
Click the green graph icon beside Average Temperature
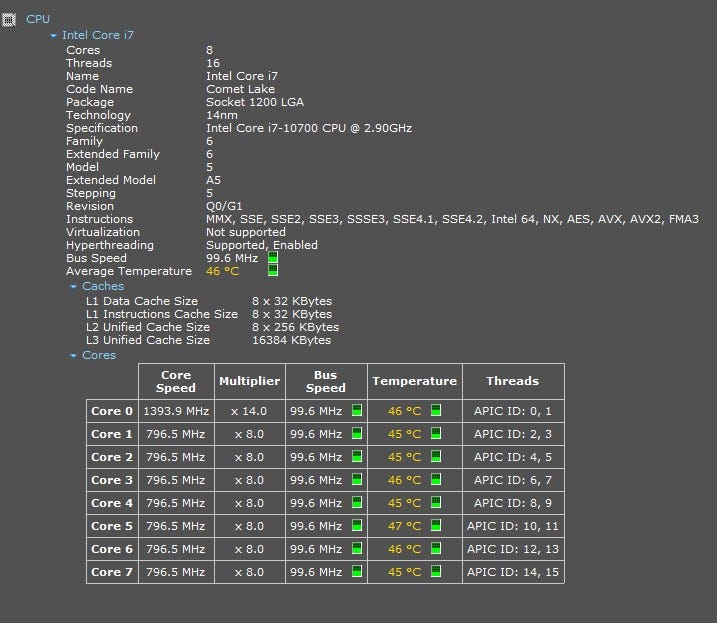273,270
